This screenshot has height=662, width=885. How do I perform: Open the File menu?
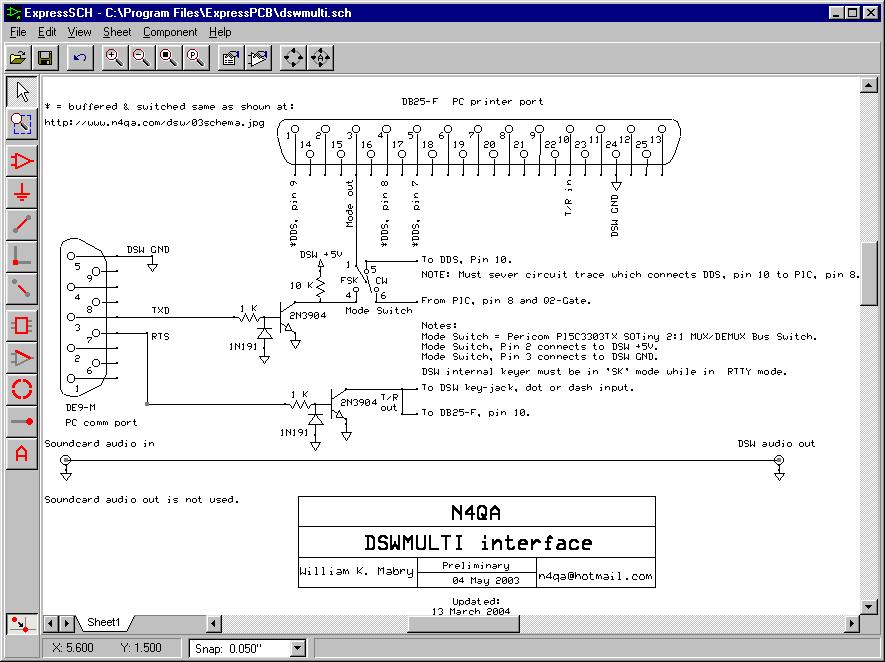[x=18, y=32]
